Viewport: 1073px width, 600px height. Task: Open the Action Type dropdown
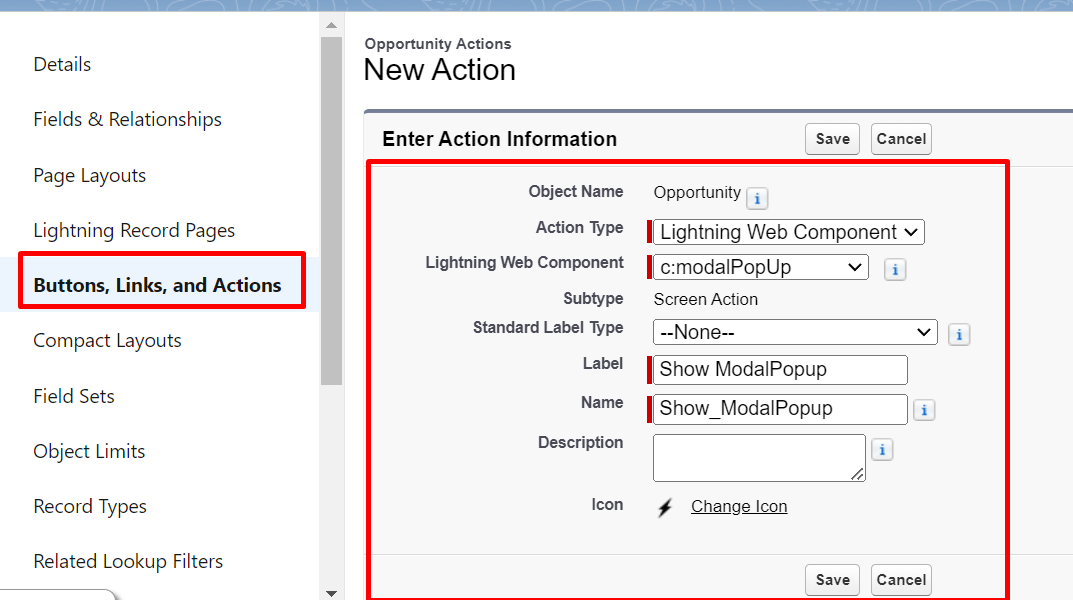tap(787, 232)
